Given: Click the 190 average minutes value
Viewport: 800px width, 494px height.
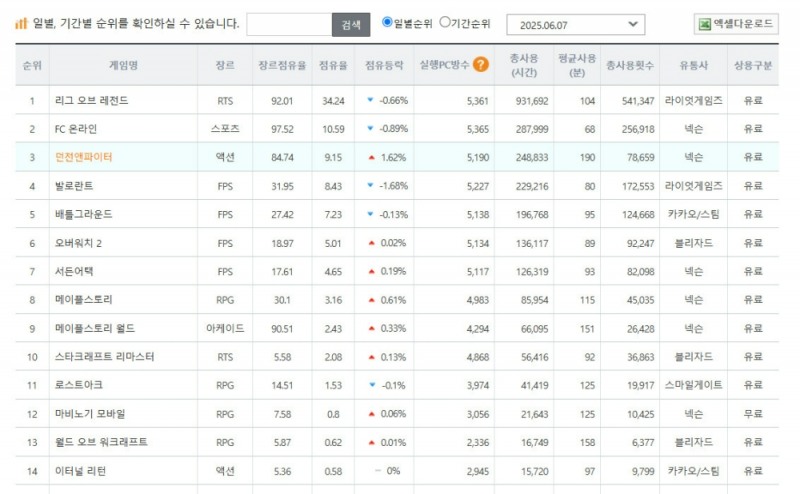Looking at the screenshot, I should (x=587, y=158).
